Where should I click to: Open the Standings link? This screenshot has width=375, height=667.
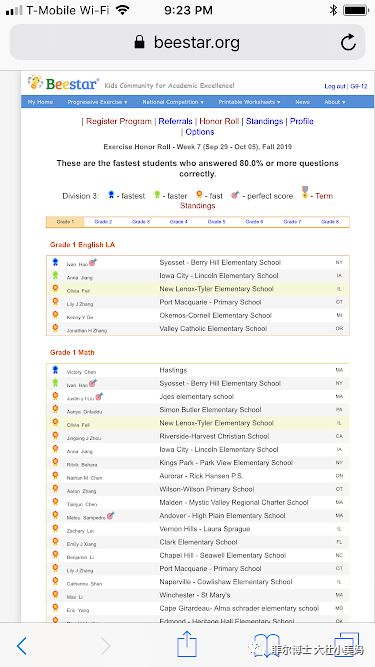[x=264, y=121]
